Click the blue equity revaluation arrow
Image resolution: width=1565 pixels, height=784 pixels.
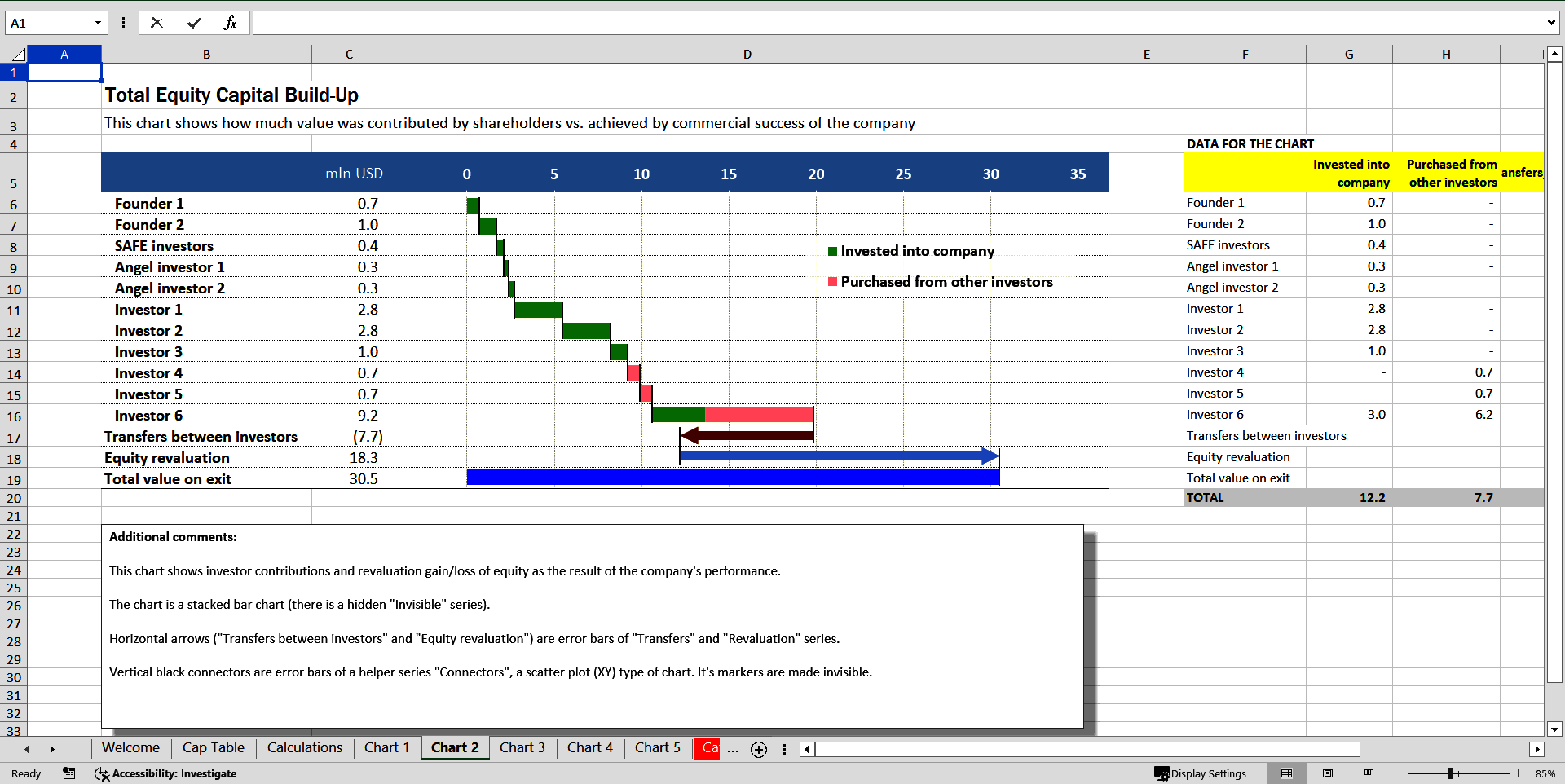(840, 456)
